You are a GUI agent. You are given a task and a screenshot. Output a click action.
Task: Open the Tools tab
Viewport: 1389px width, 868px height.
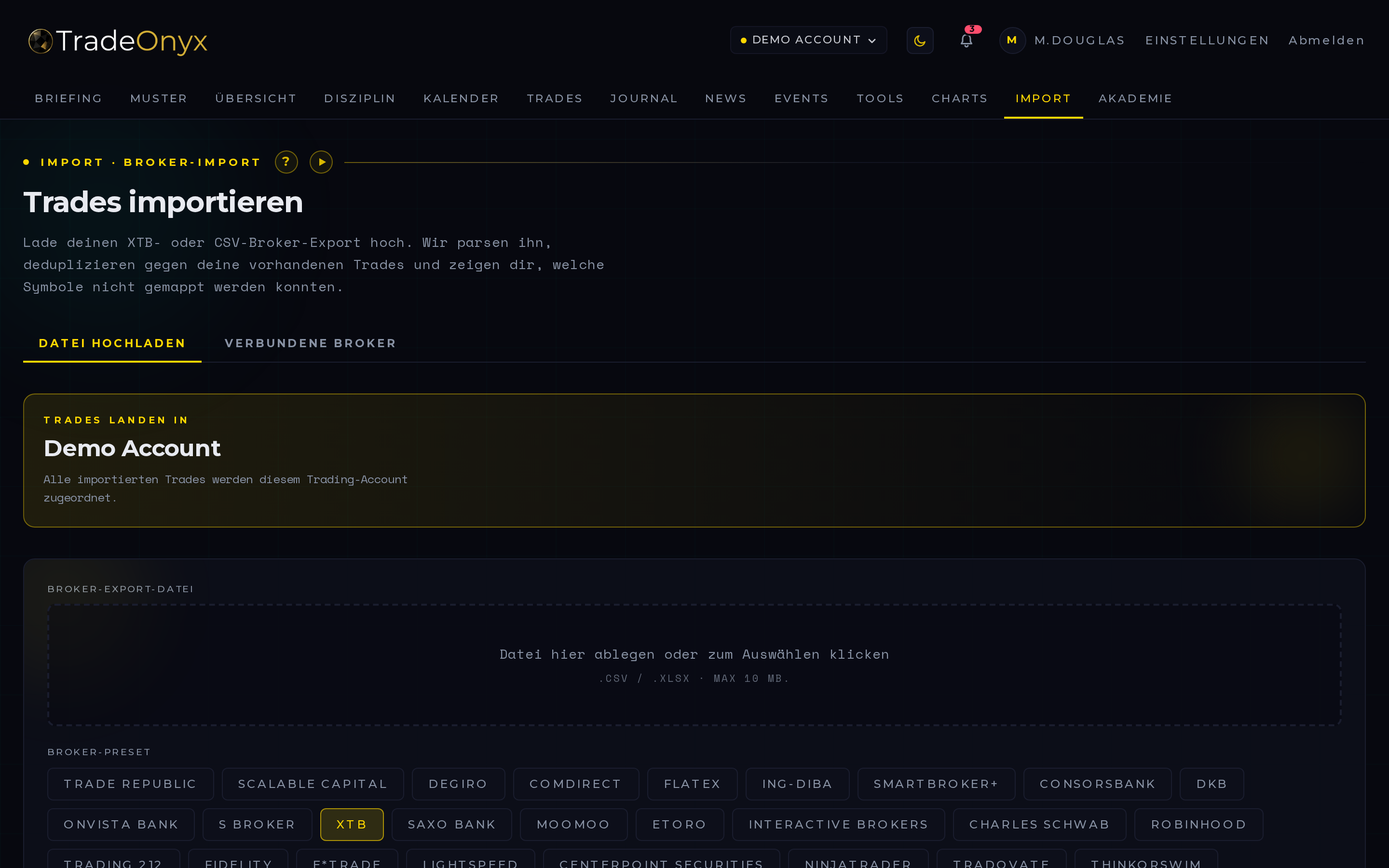click(x=881, y=98)
